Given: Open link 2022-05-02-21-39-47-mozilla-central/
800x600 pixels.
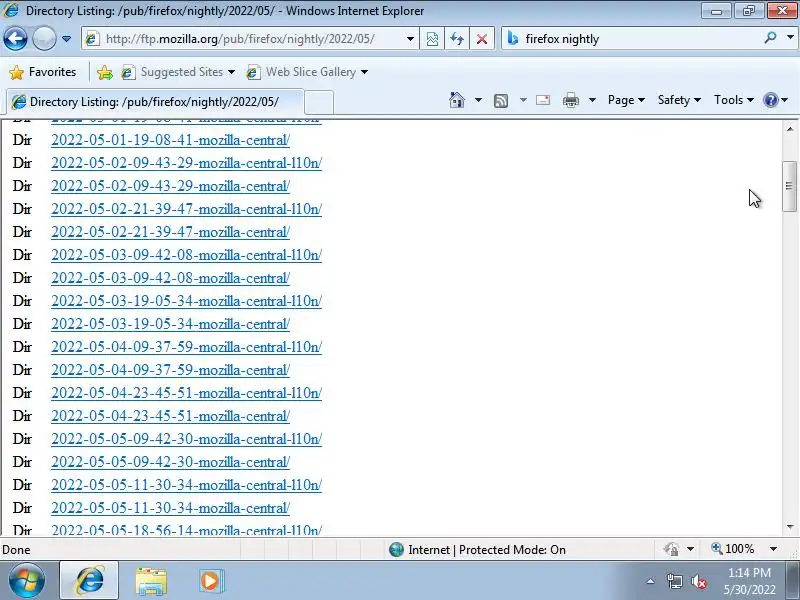Looking at the screenshot, I should [170, 232].
